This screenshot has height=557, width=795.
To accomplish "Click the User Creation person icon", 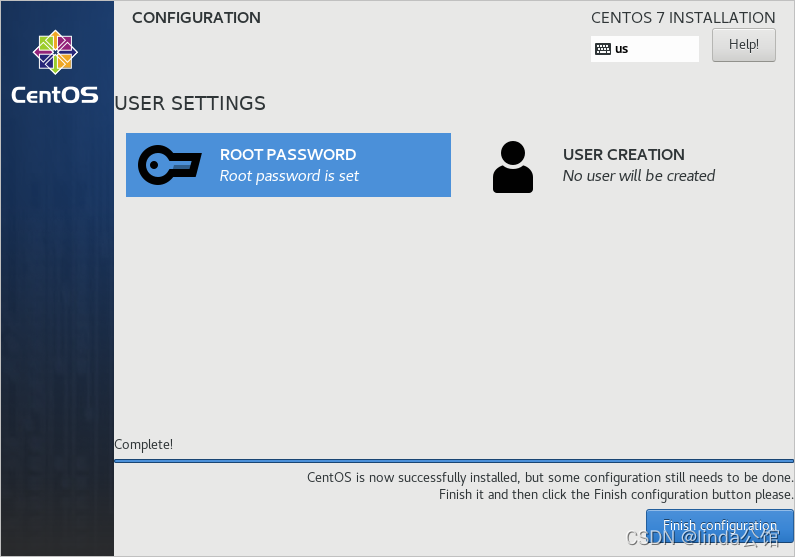I will pos(513,167).
